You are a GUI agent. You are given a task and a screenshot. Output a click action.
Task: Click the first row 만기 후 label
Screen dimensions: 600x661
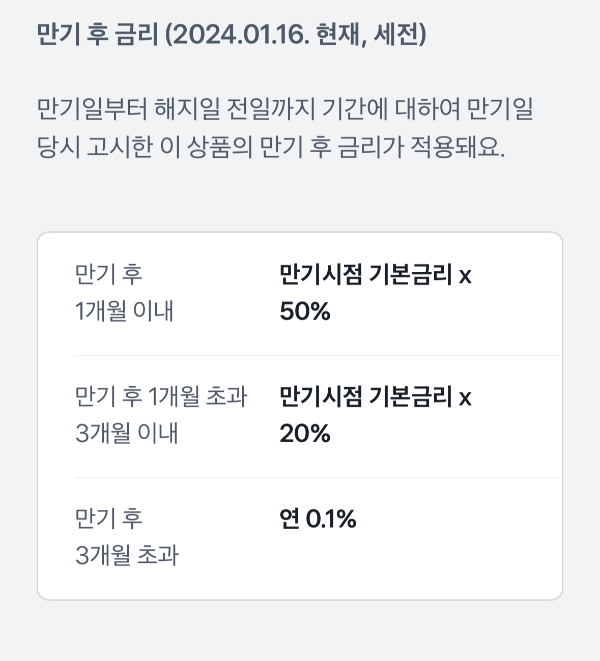tap(108, 274)
